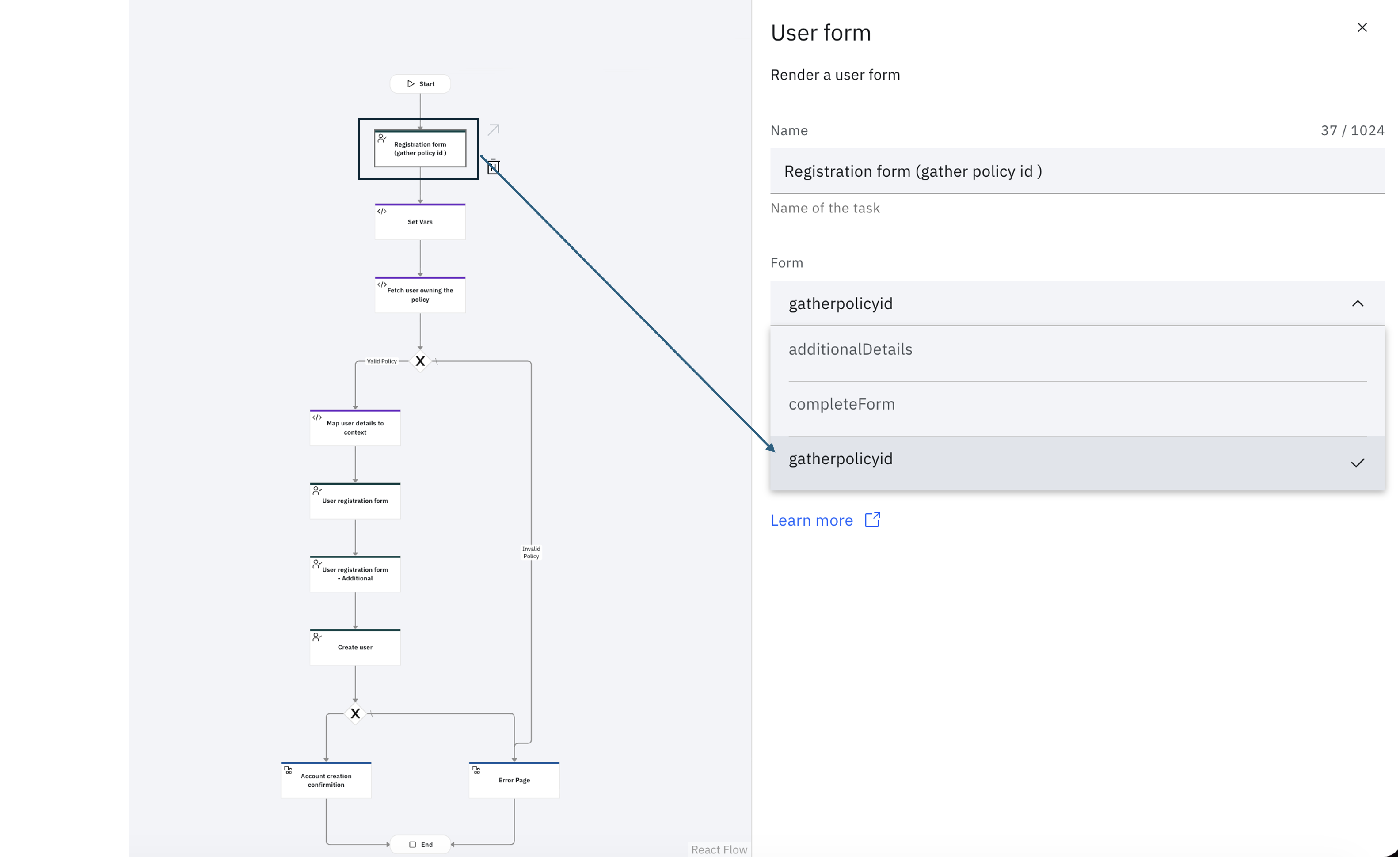1400x857 pixels.
Task: Select the Create user node
Action: point(355,648)
